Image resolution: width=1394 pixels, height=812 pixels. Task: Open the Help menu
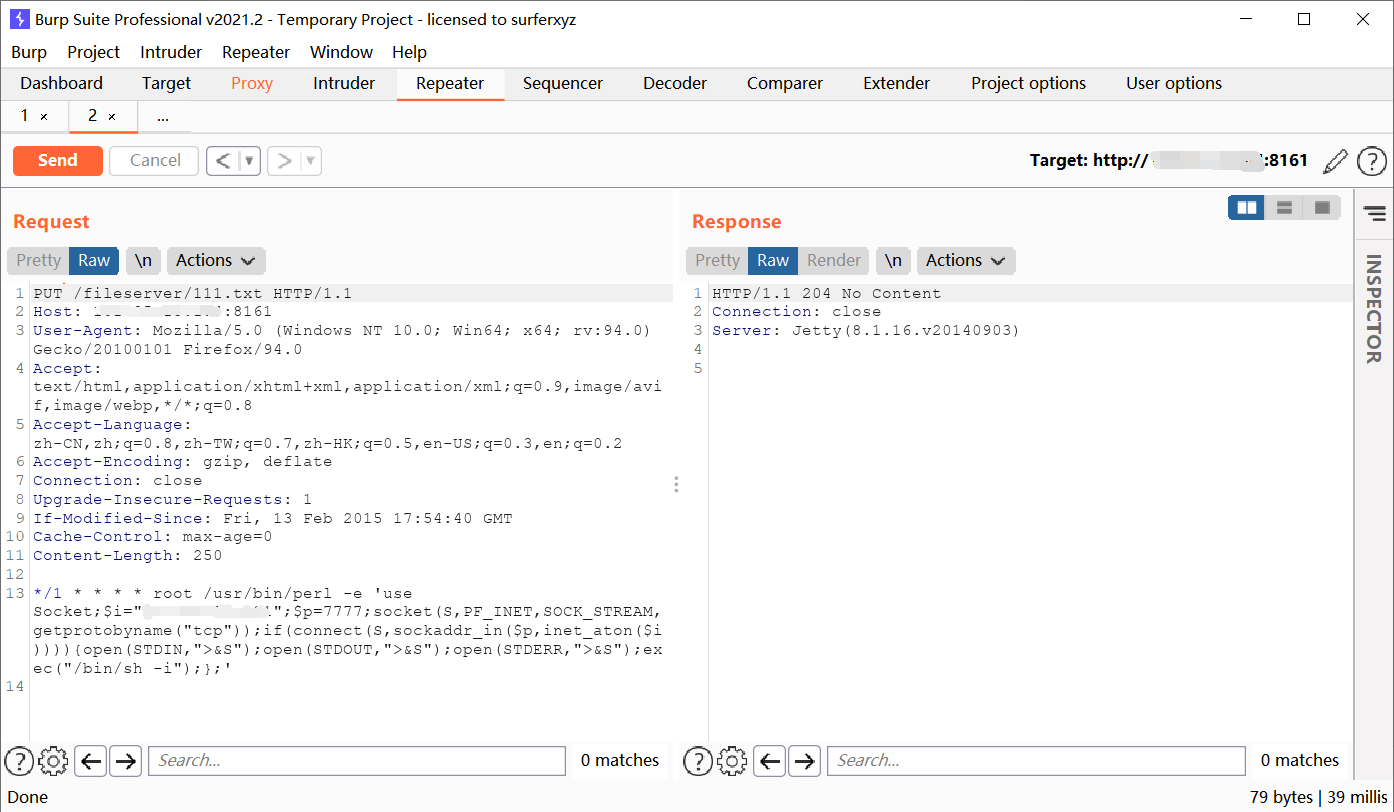(409, 52)
